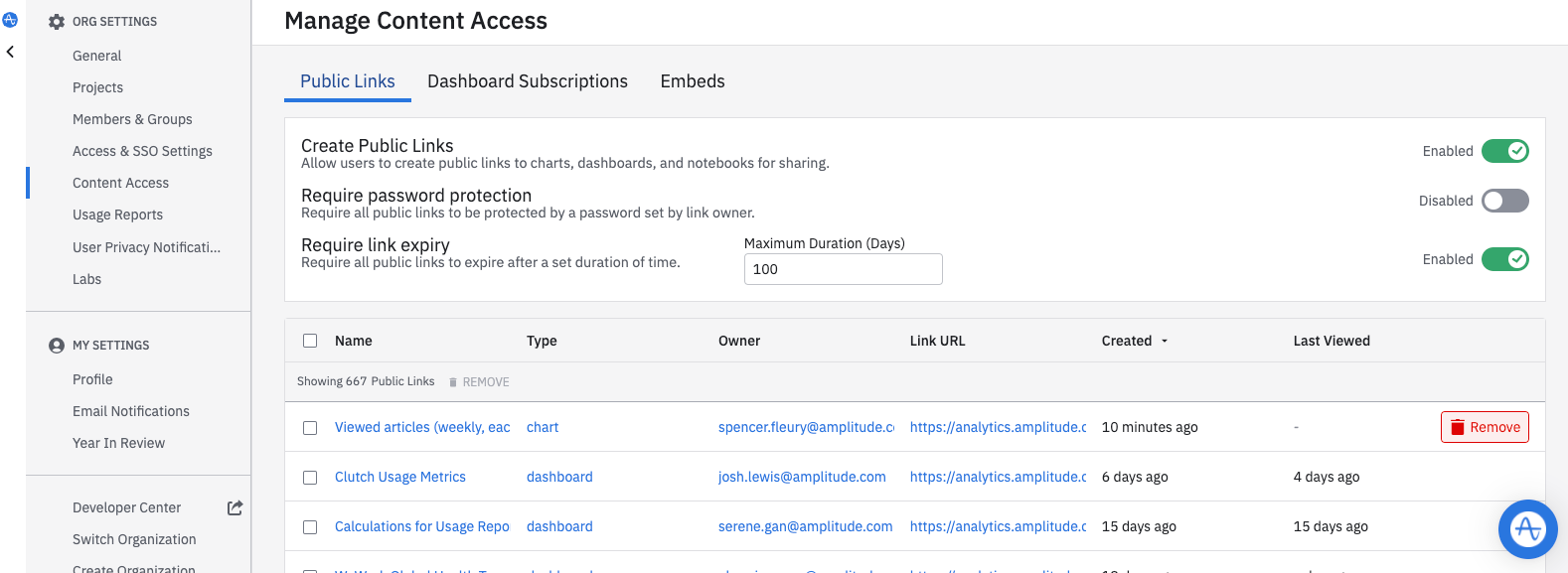The width and height of the screenshot is (1568, 573).
Task: Open Labs in the sidebar
Action: [x=87, y=279]
